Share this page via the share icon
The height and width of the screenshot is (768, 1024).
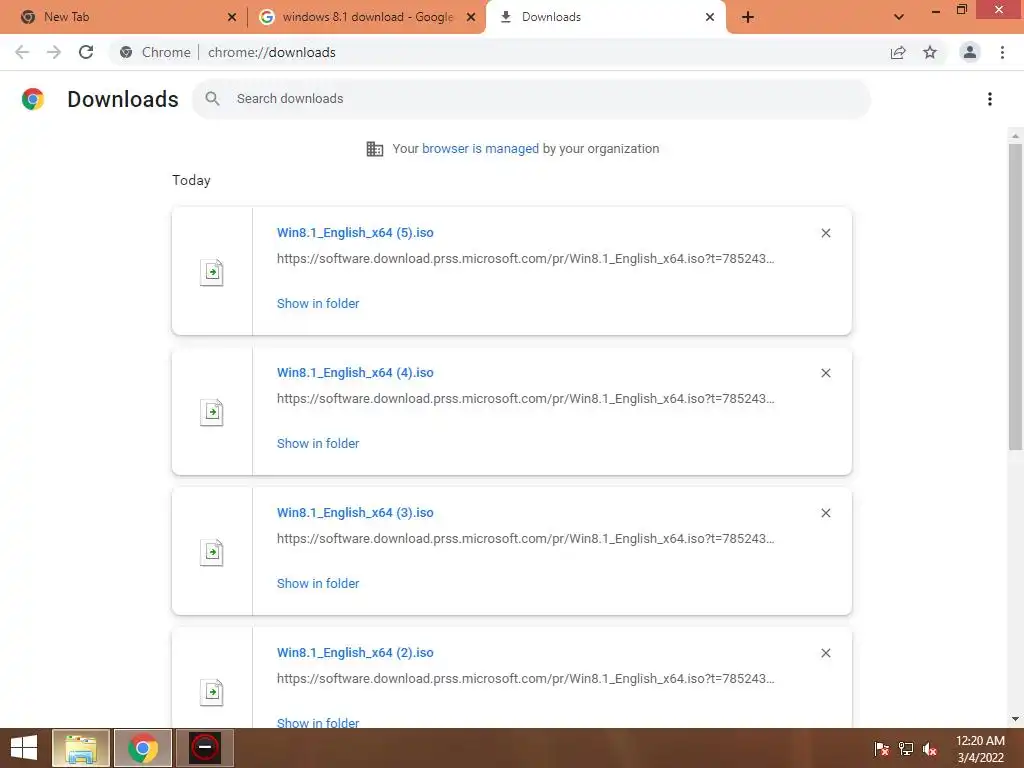tap(898, 52)
